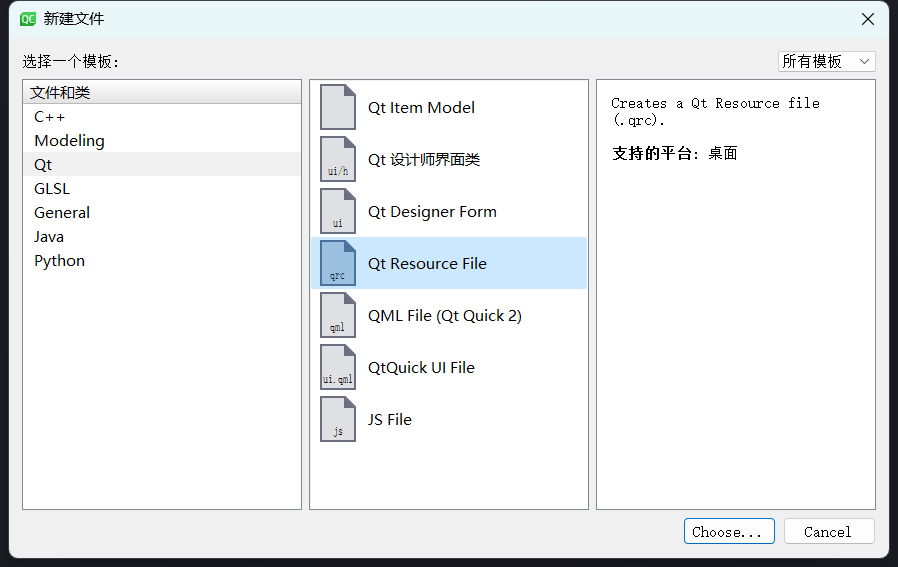Choose the Qt Item Model template label

point(421,108)
